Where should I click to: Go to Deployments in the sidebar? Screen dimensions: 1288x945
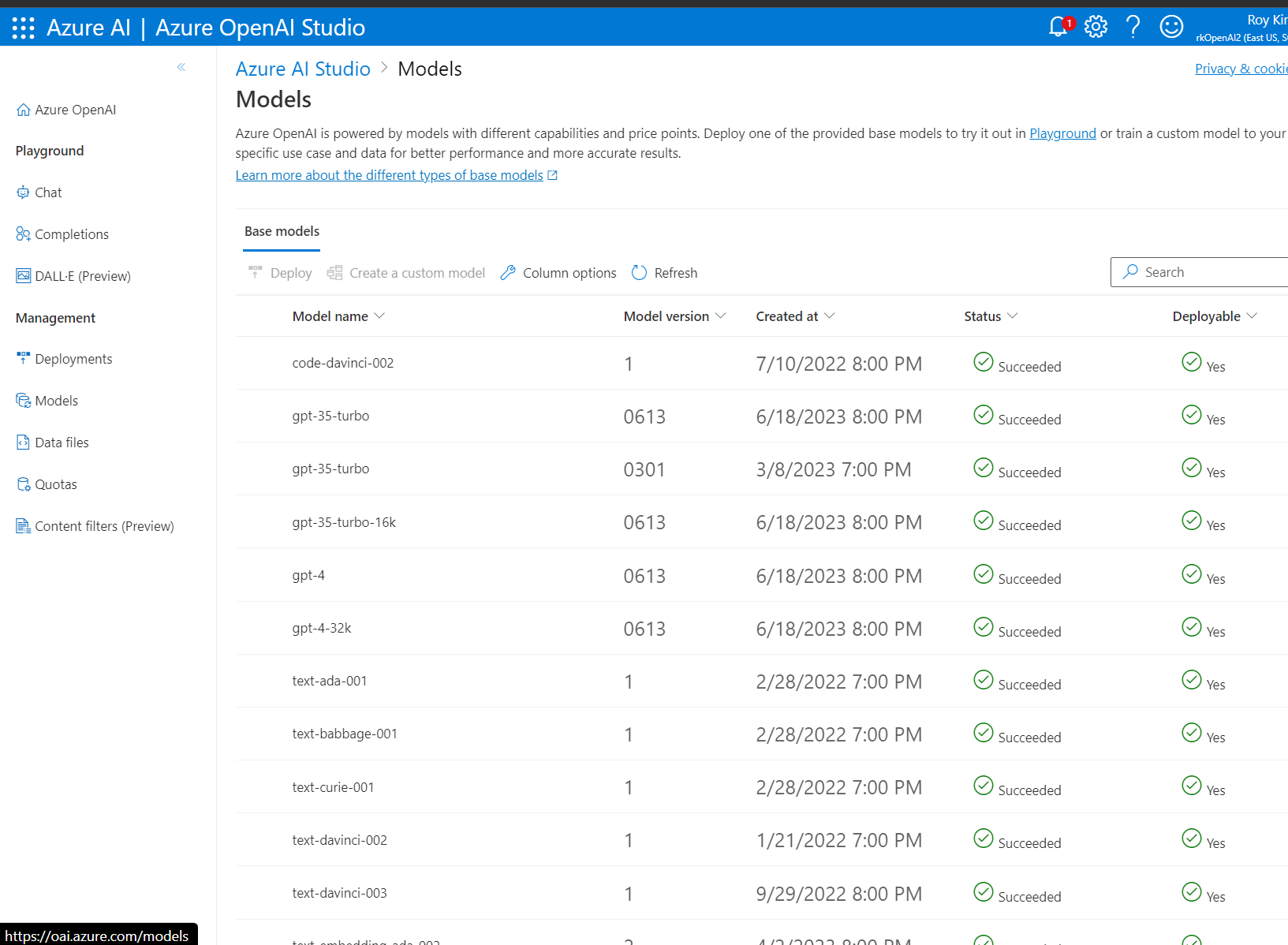click(73, 359)
